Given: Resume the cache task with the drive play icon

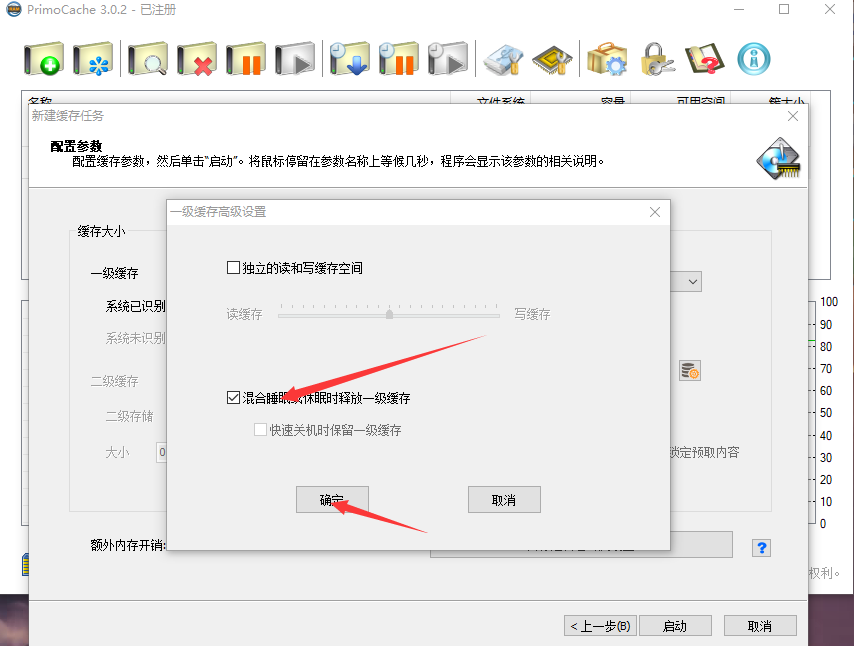Looking at the screenshot, I should tap(295, 59).
